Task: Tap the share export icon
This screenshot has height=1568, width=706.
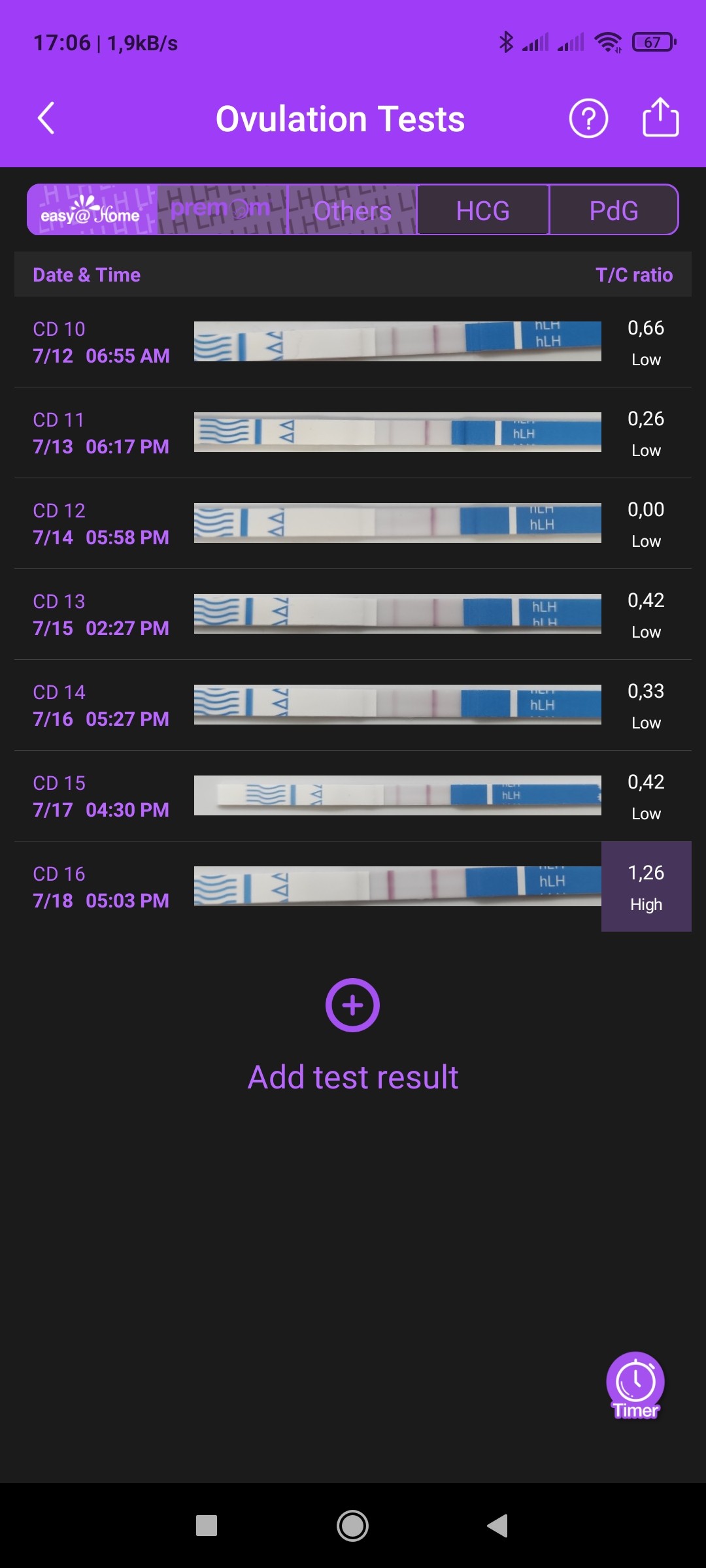Action: (x=660, y=118)
